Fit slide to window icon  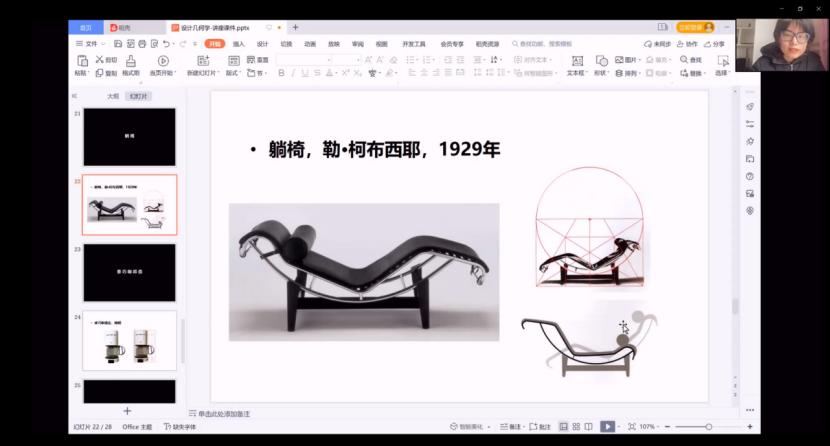click(631, 426)
